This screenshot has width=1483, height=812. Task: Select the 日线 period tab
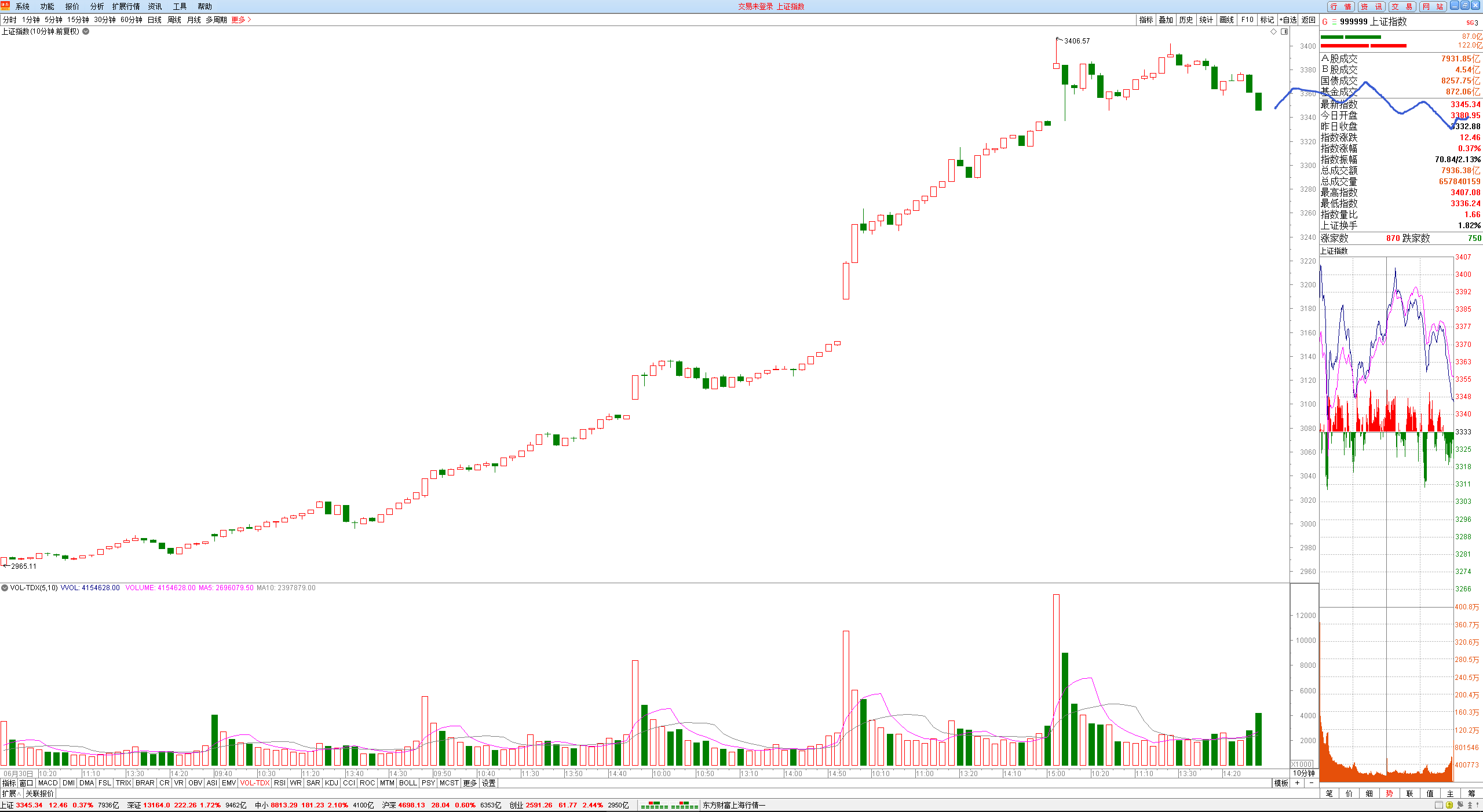point(154,20)
